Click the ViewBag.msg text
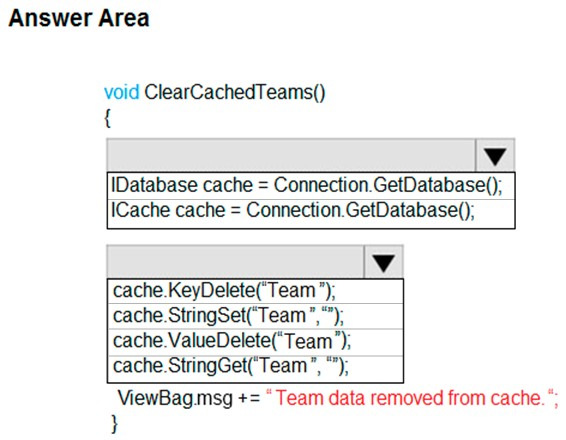This screenshot has width=566, height=440. click(x=175, y=398)
